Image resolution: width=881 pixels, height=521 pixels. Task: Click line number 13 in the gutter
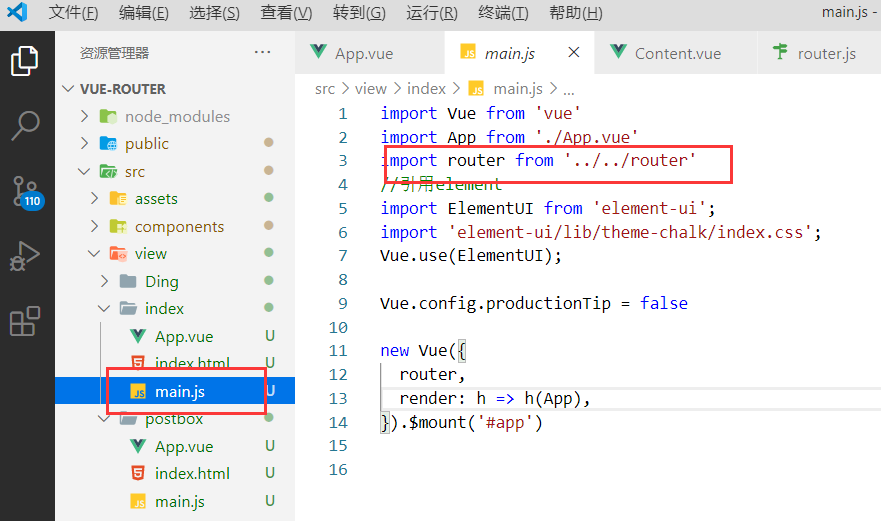click(338, 398)
